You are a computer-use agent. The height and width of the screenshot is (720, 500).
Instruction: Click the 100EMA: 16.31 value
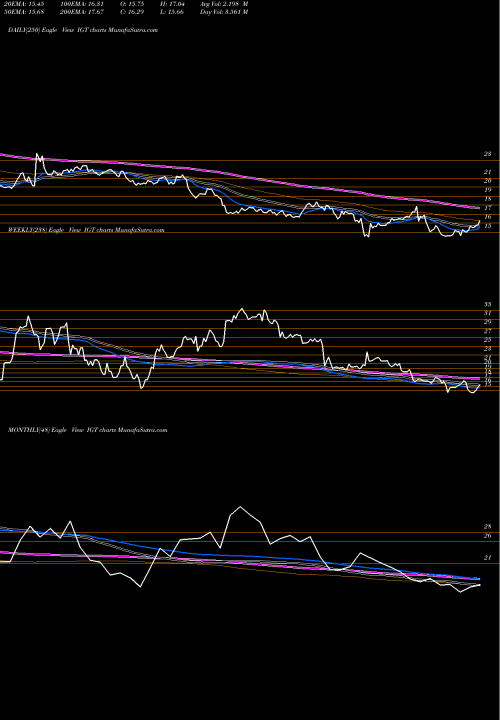click(84, 4)
